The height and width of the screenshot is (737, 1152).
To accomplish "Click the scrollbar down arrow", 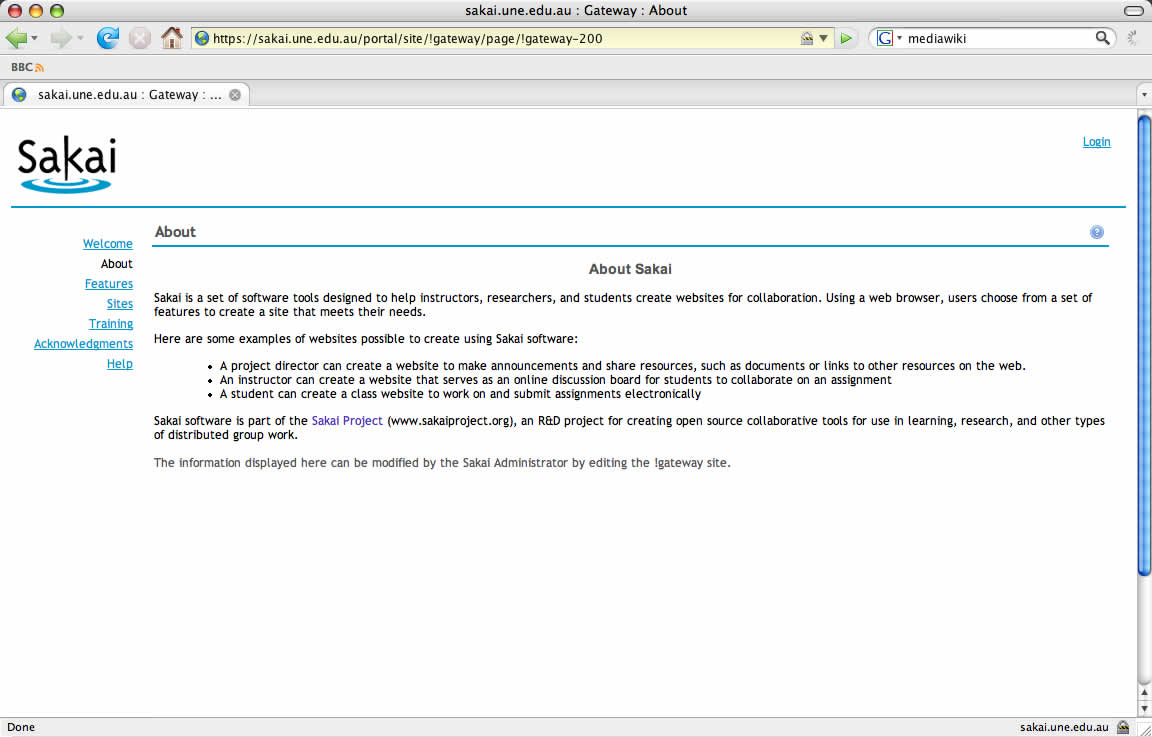I will point(1144,708).
